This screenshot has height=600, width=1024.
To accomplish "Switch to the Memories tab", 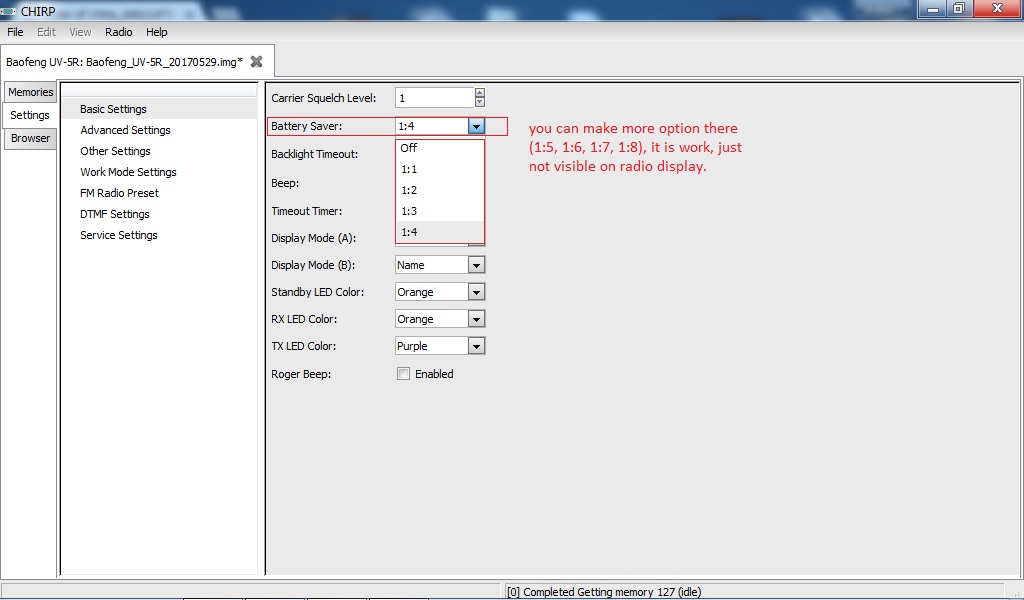I will coord(31,92).
